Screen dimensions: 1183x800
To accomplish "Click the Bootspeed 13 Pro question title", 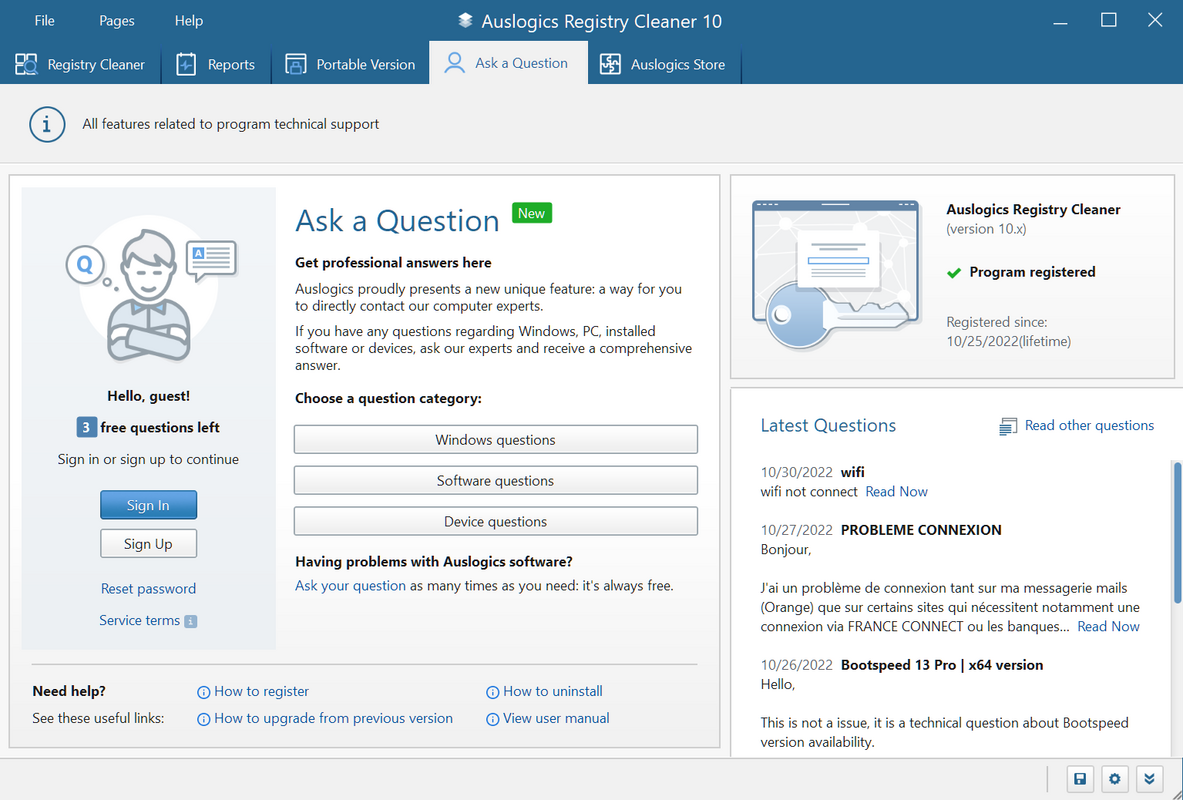I will (x=942, y=665).
